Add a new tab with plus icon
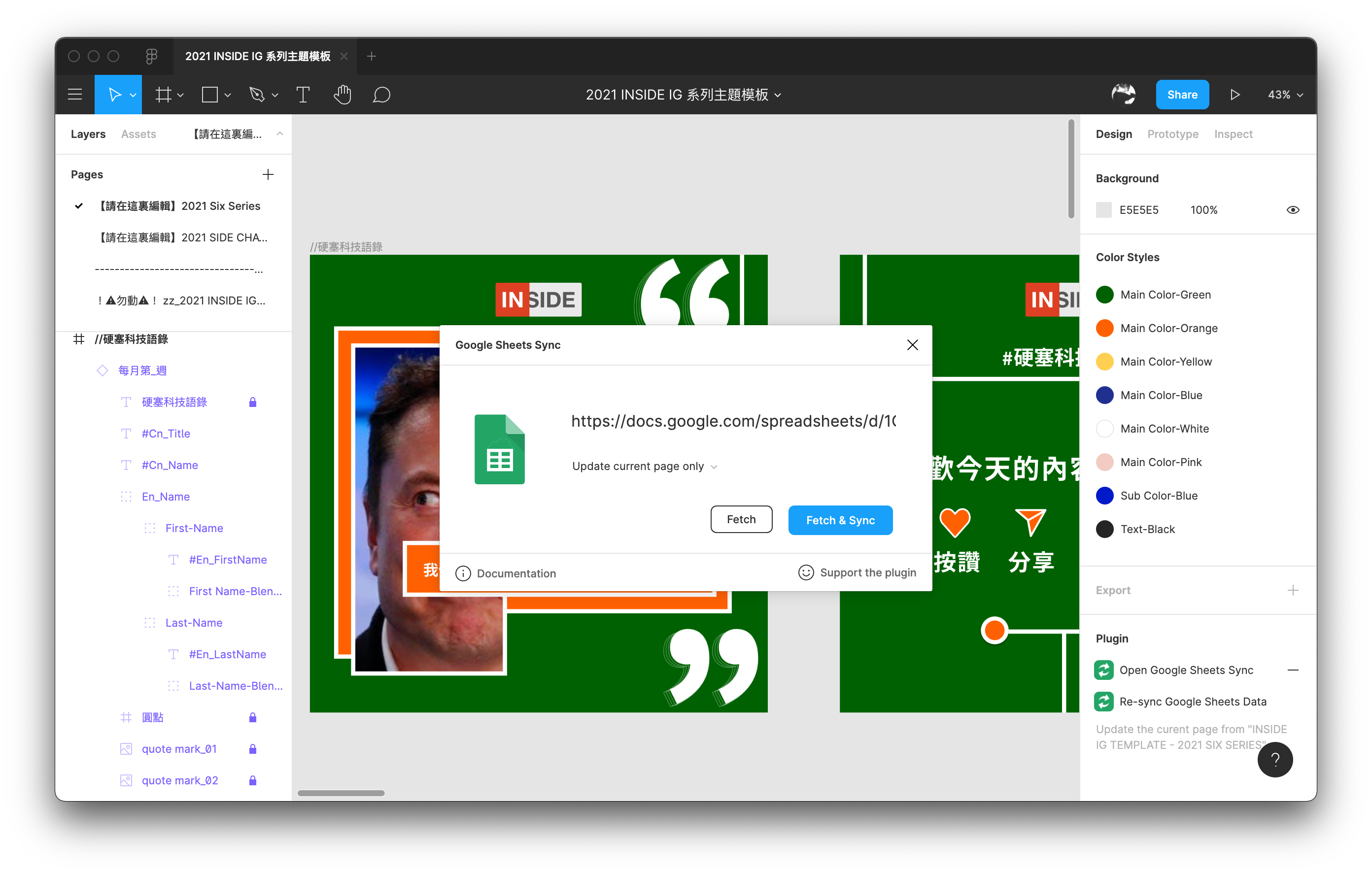Viewport: 1372px width, 874px height. 372,56
